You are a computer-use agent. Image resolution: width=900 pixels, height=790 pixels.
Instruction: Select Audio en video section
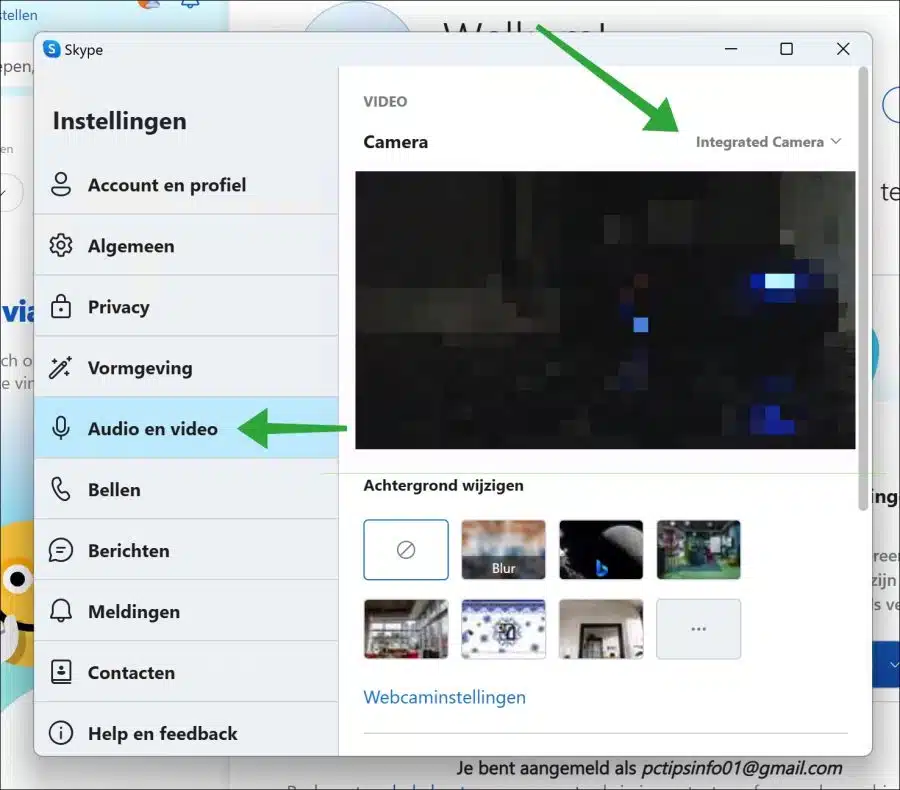click(x=186, y=428)
